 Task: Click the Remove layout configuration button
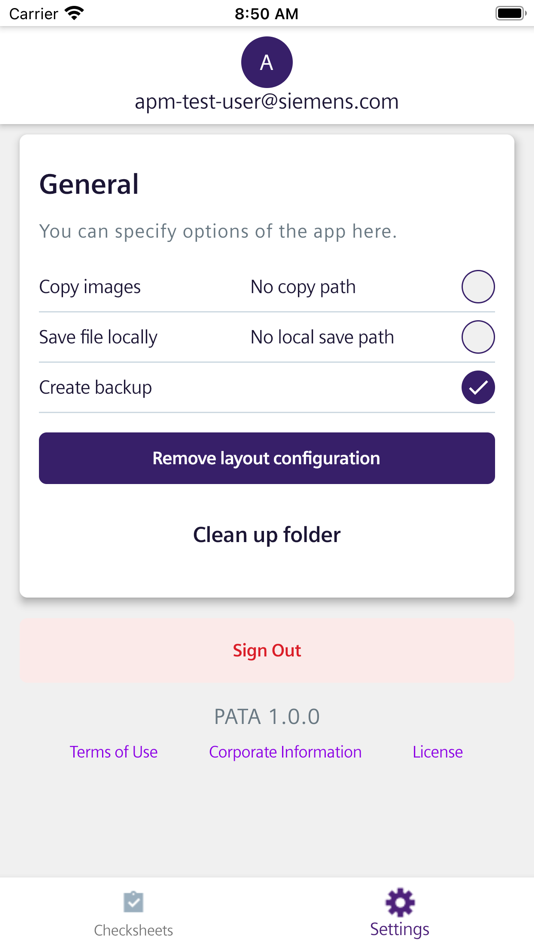tap(267, 458)
